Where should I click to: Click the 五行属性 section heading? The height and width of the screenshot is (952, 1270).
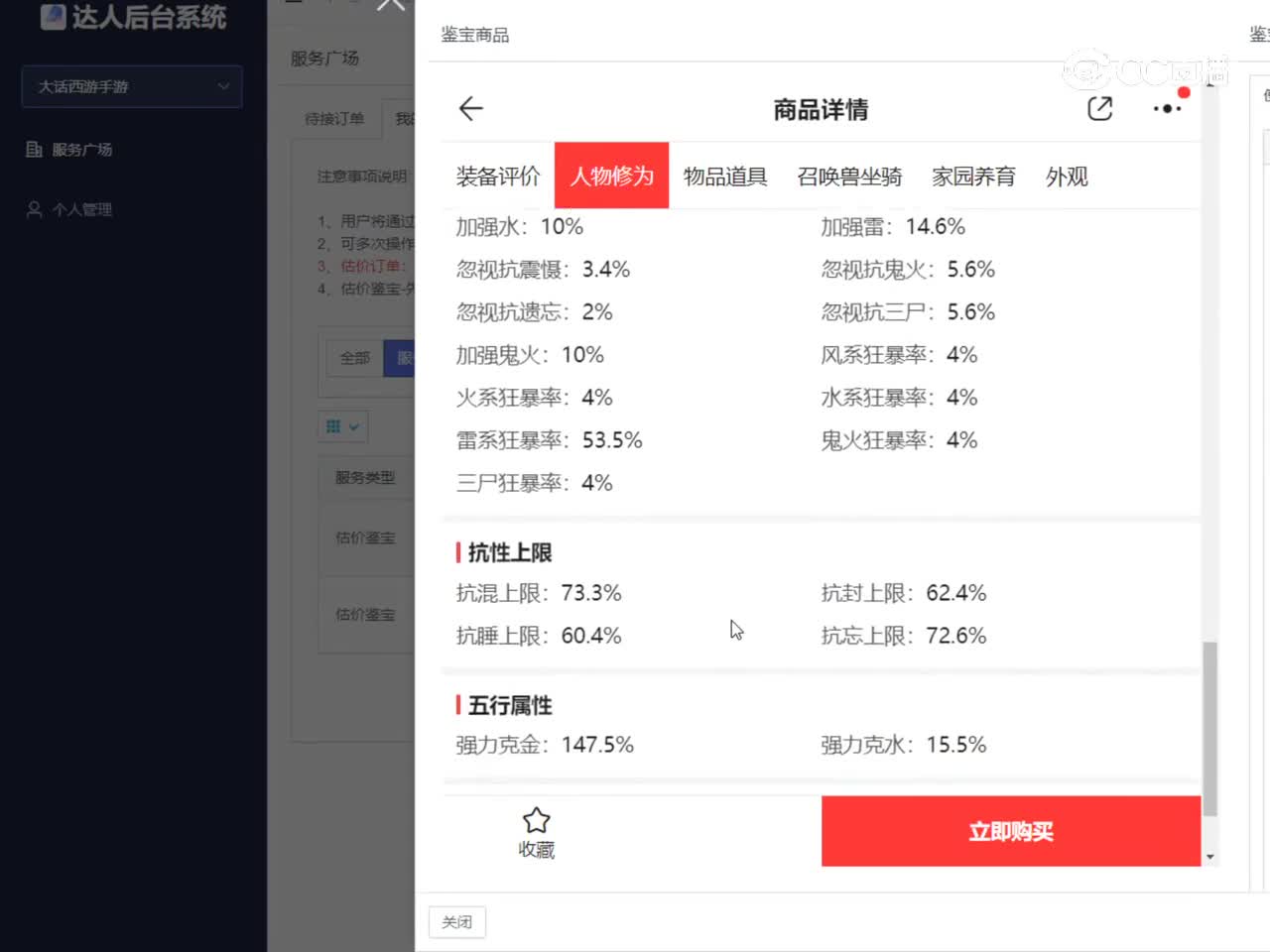click(x=509, y=705)
